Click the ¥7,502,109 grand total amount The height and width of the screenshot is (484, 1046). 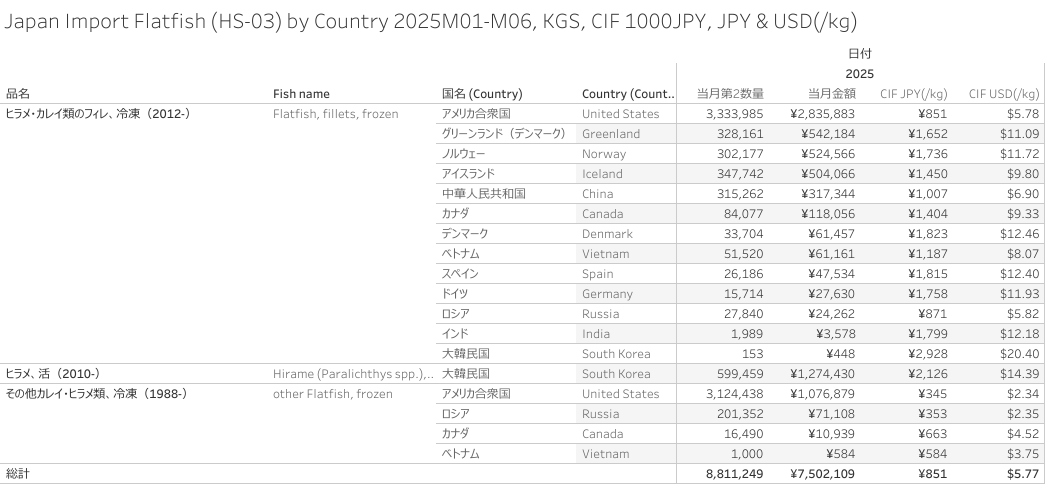point(823,474)
